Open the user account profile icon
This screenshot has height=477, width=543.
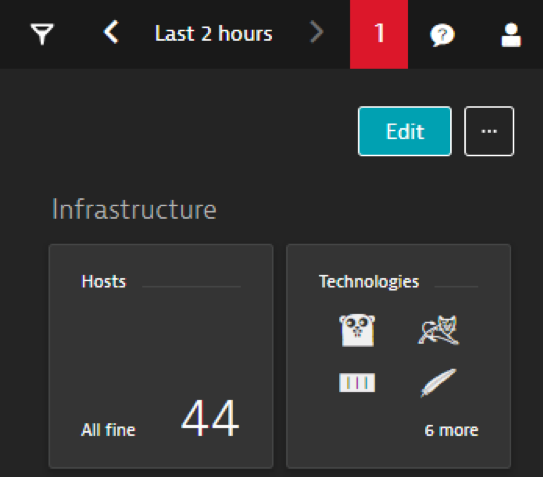511,35
